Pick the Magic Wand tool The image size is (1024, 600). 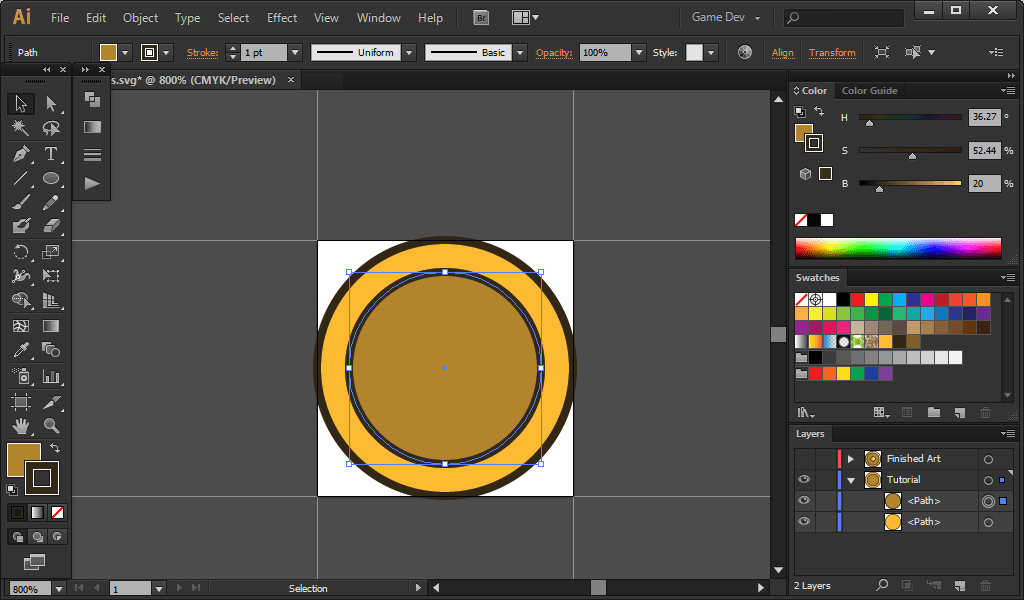20,128
